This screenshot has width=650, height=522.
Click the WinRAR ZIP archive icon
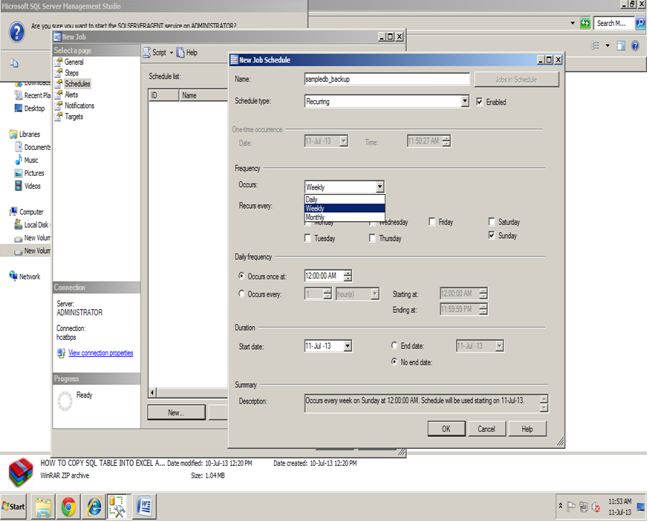(20, 472)
